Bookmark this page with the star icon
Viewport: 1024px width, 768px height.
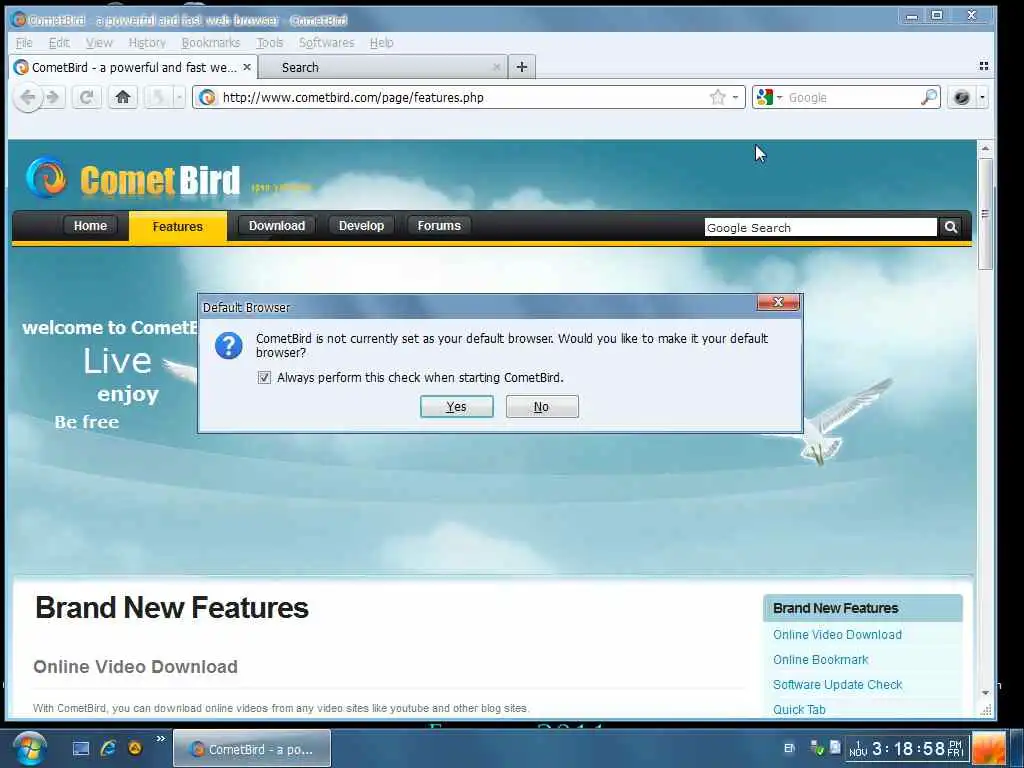point(717,98)
